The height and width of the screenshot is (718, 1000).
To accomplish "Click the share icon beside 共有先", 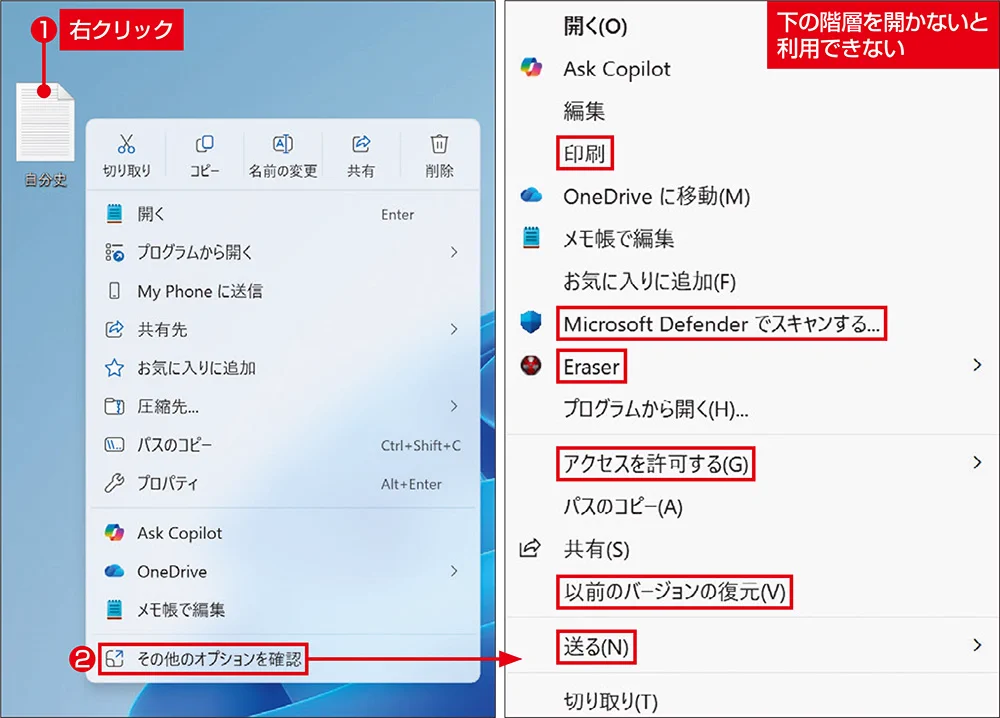I will click(x=114, y=329).
